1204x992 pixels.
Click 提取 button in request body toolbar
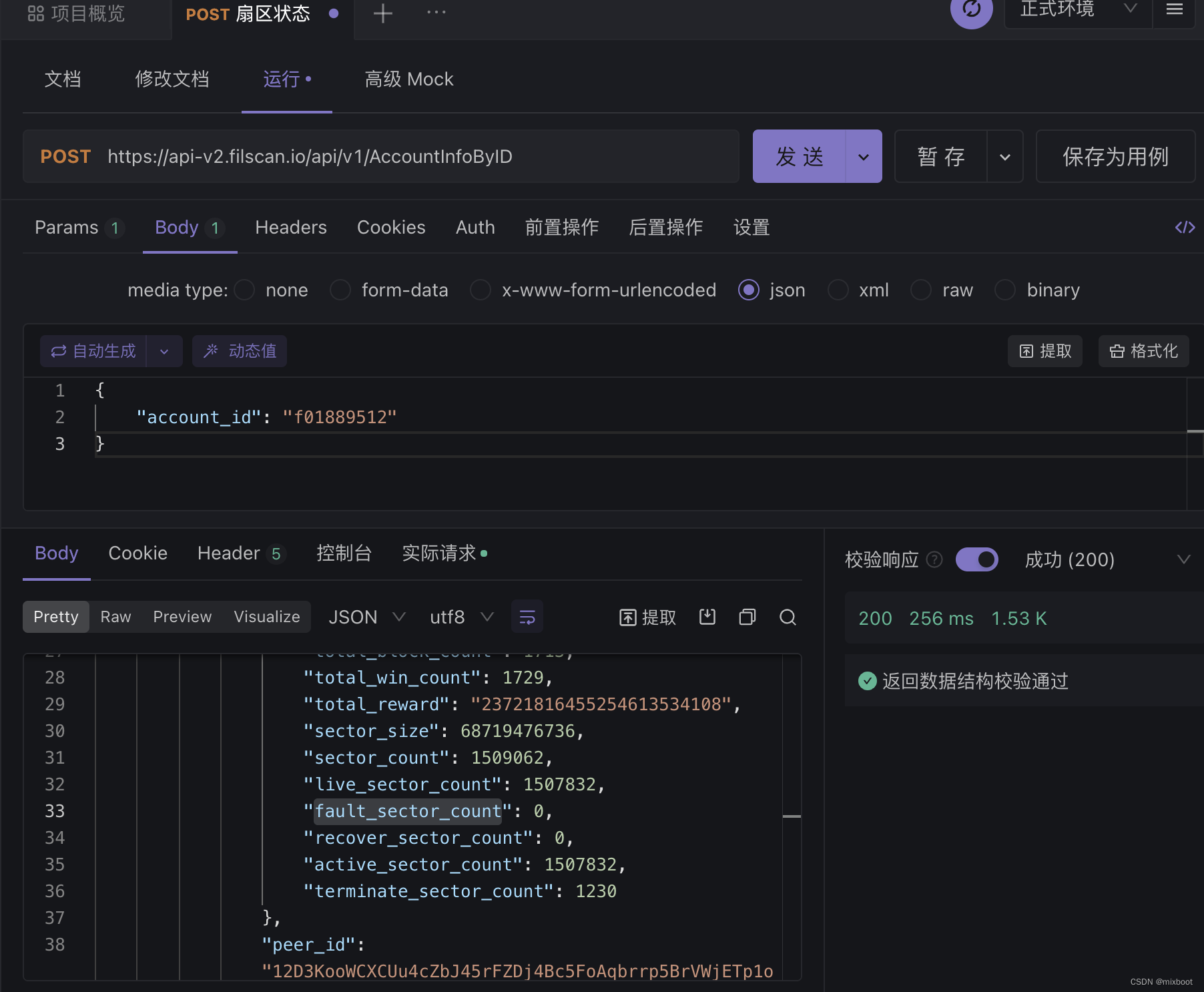[1045, 351]
